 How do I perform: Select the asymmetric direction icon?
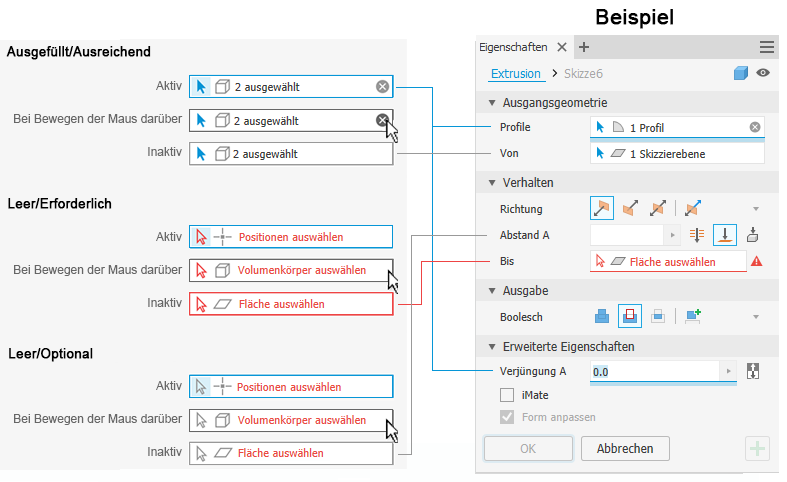[693, 209]
